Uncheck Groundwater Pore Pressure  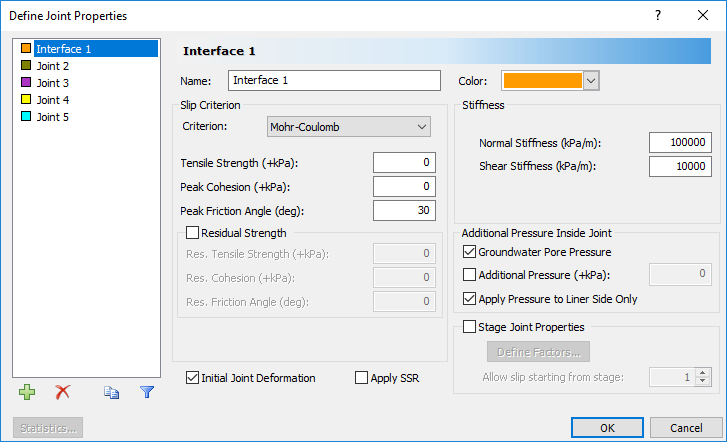point(470,252)
